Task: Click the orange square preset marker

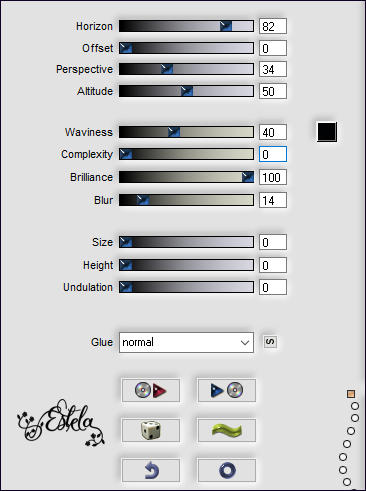Action: tap(351, 394)
